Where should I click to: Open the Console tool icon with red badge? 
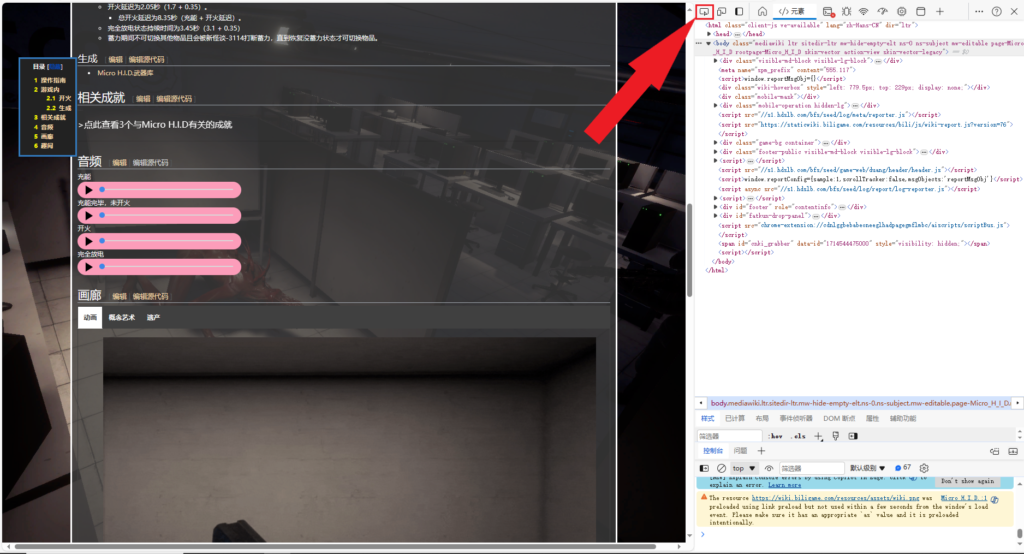pos(828,11)
